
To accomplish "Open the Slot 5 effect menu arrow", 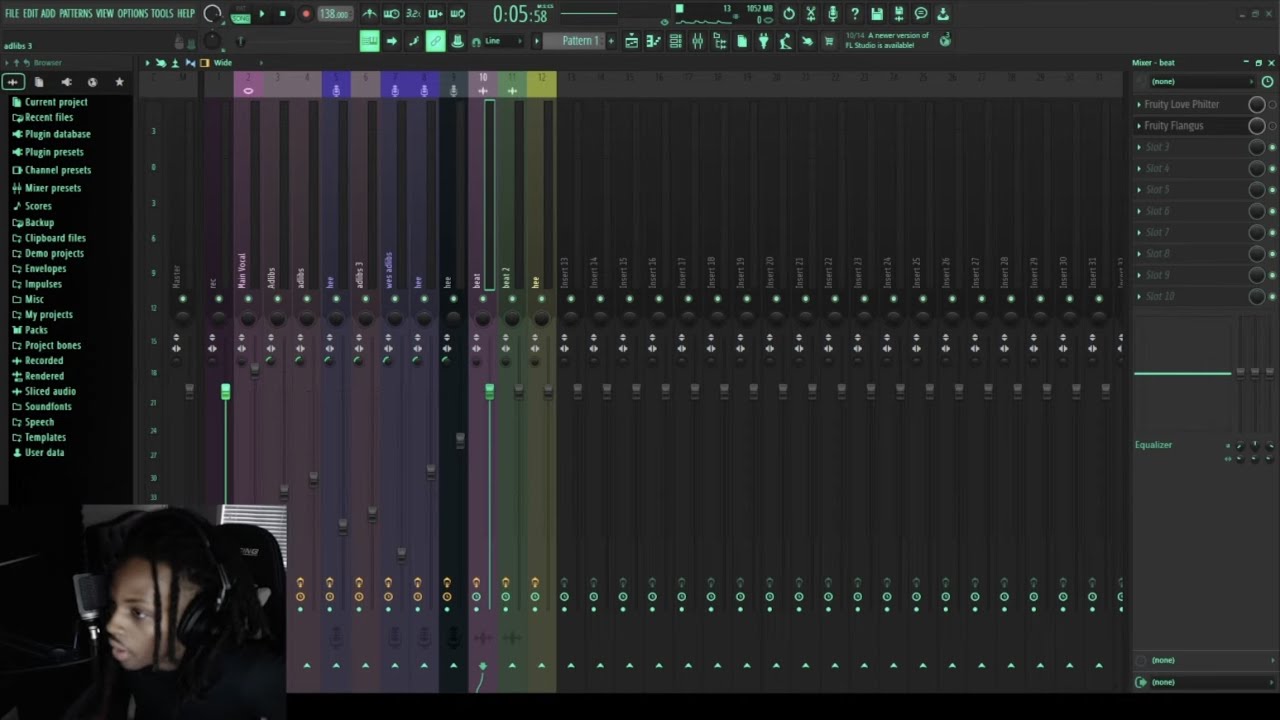I will 1139,190.
